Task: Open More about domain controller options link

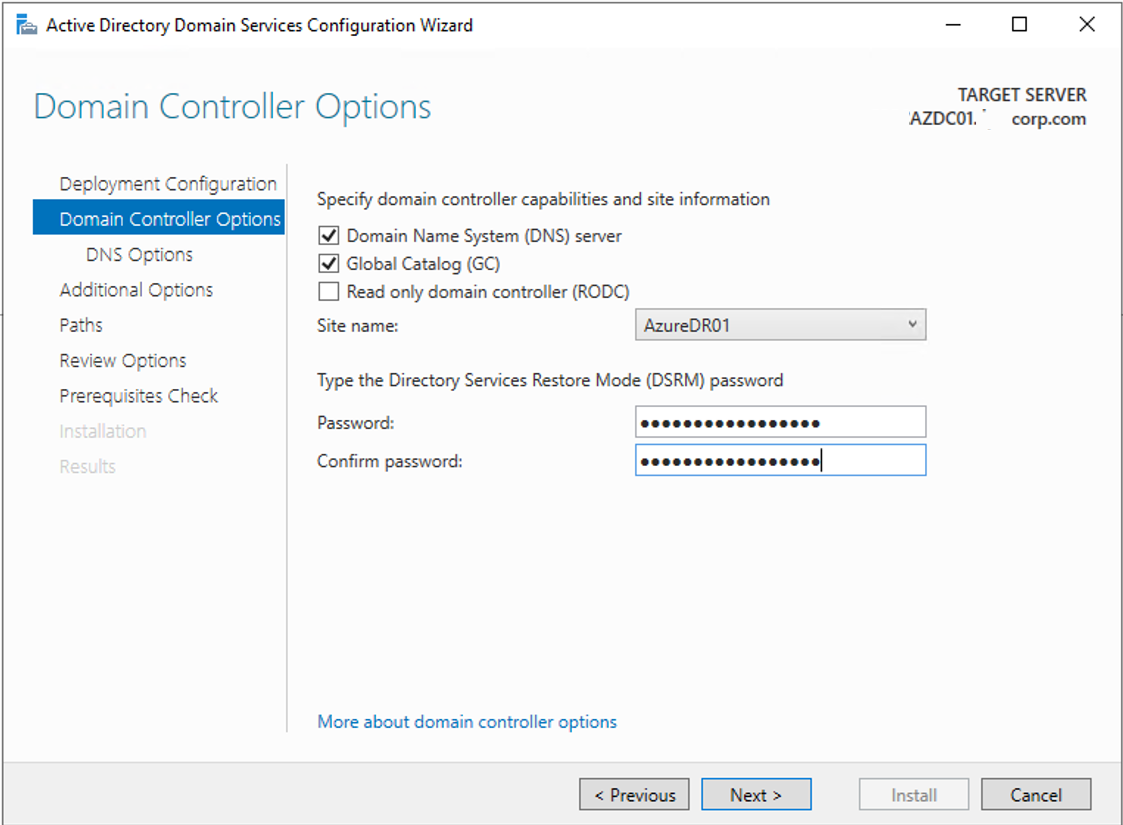Action: click(467, 722)
